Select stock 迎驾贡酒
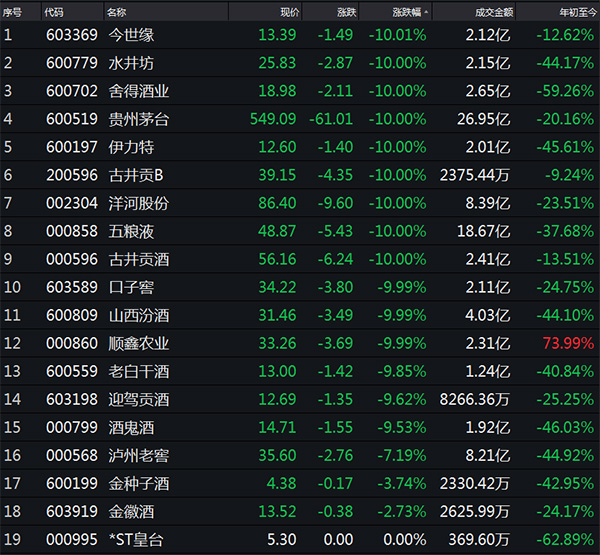The image size is (600, 555). [139, 399]
